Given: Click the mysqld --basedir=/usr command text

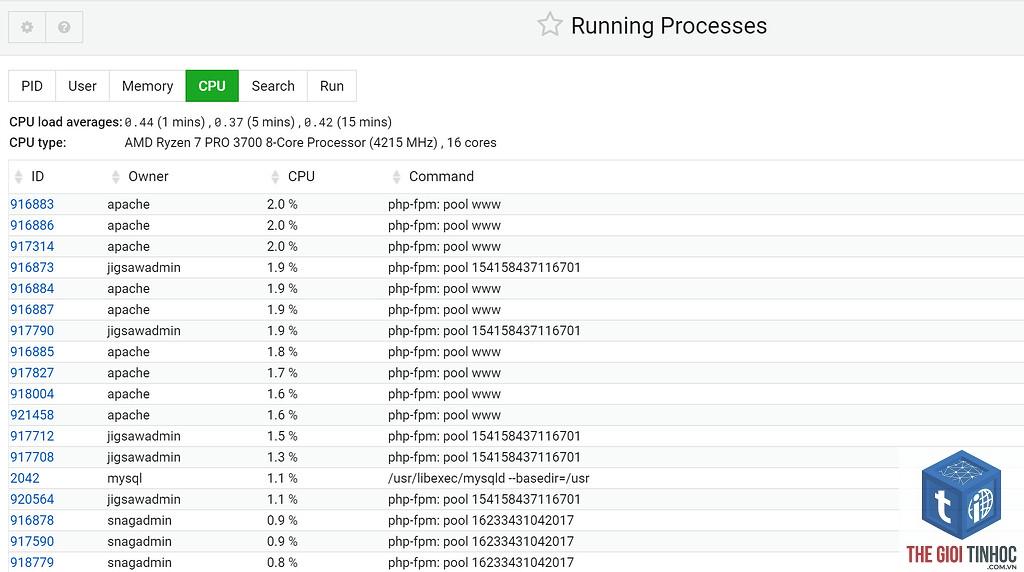Looking at the screenshot, I should pos(488,478).
